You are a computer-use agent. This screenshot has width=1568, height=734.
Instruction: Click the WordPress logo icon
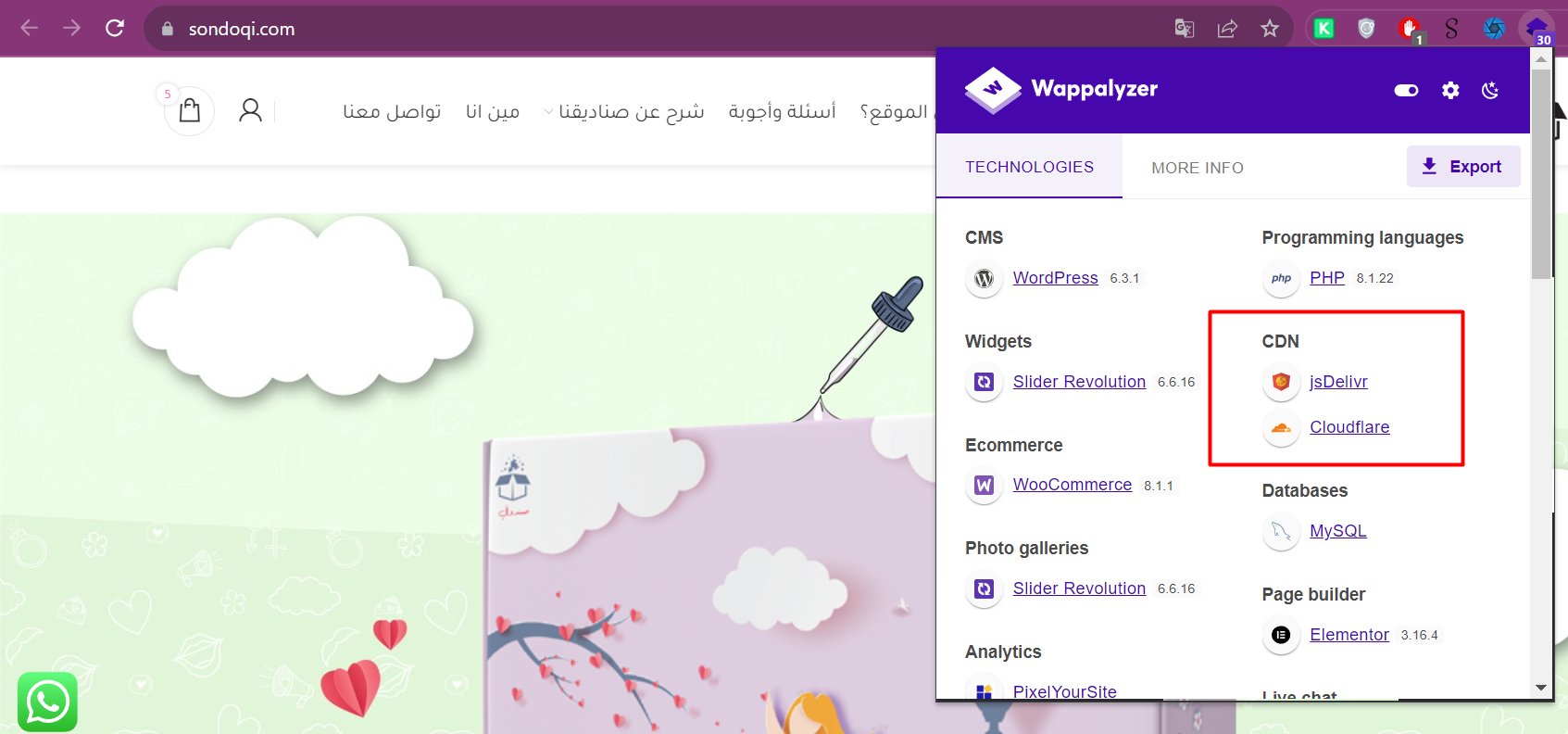(985, 278)
